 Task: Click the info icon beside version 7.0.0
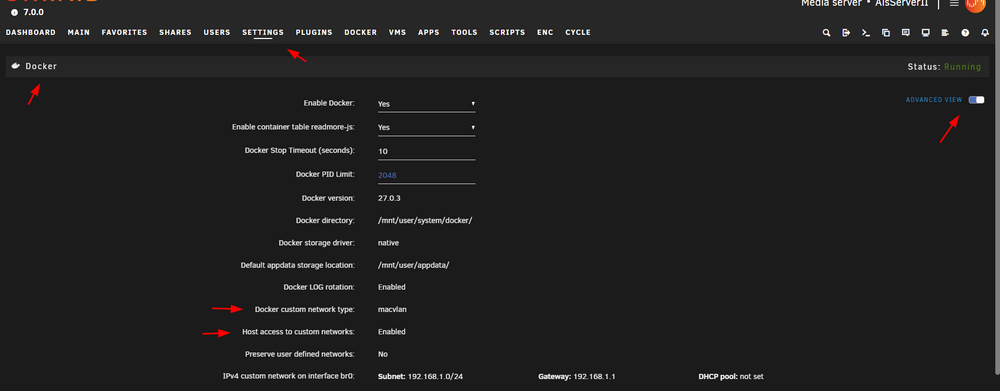14,12
